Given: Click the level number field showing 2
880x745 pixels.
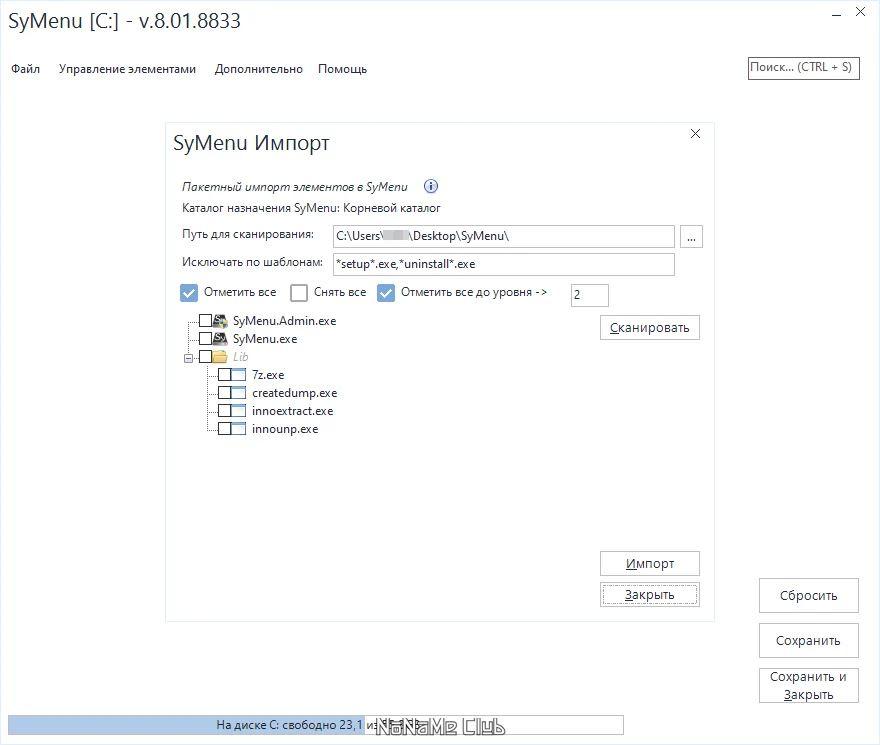Looking at the screenshot, I should click(x=590, y=295).
